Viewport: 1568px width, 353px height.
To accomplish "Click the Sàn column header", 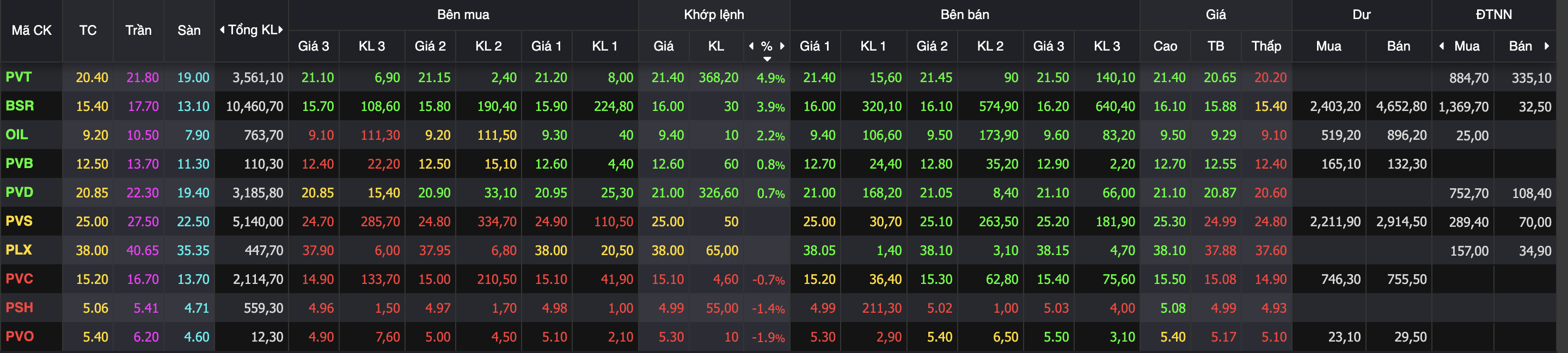I will pos(189,30).
